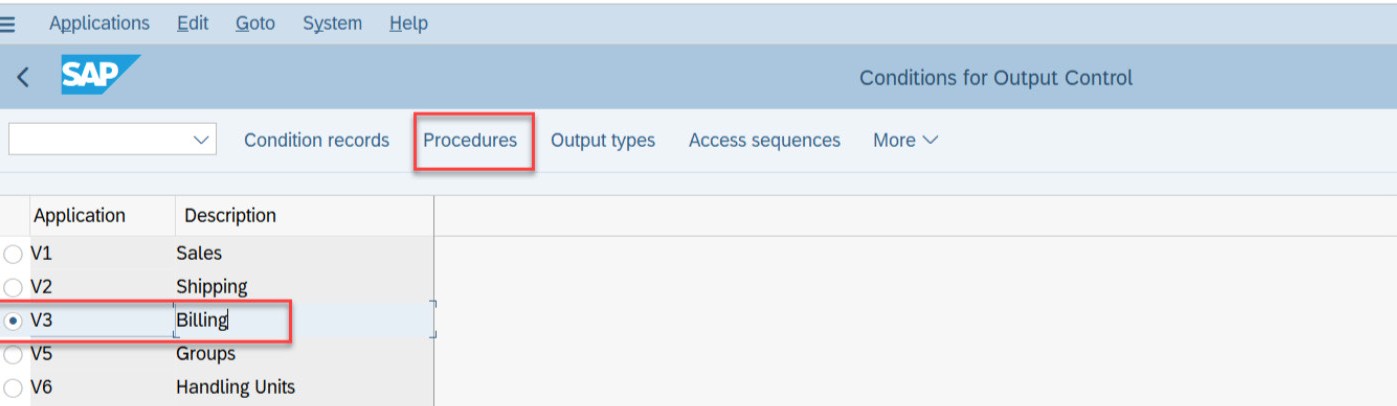Select the V6 Handling Units radio button
Screen dimensions: 1397x406
coord(13,388)
